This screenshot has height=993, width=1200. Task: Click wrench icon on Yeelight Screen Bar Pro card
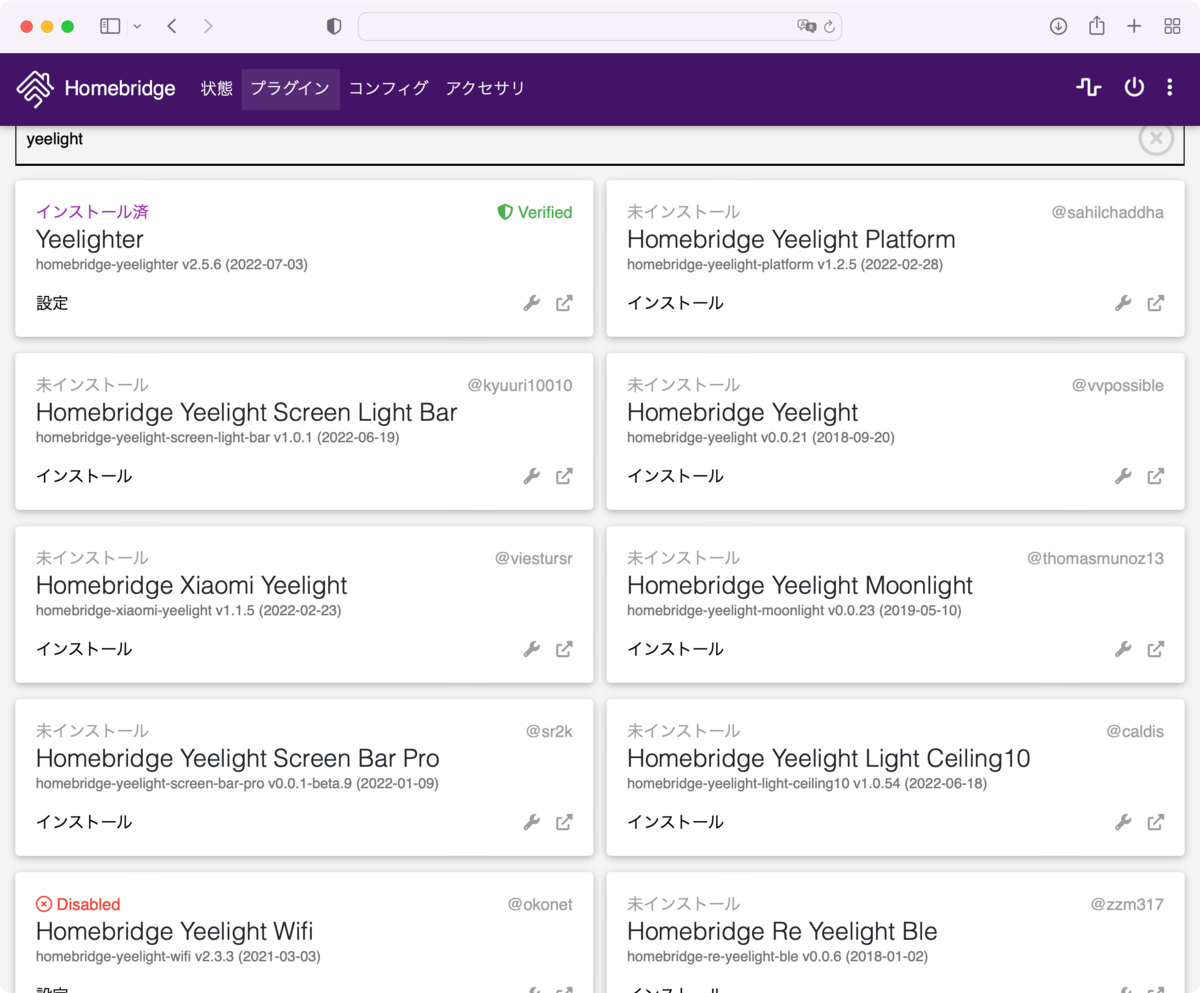(532, 822)
